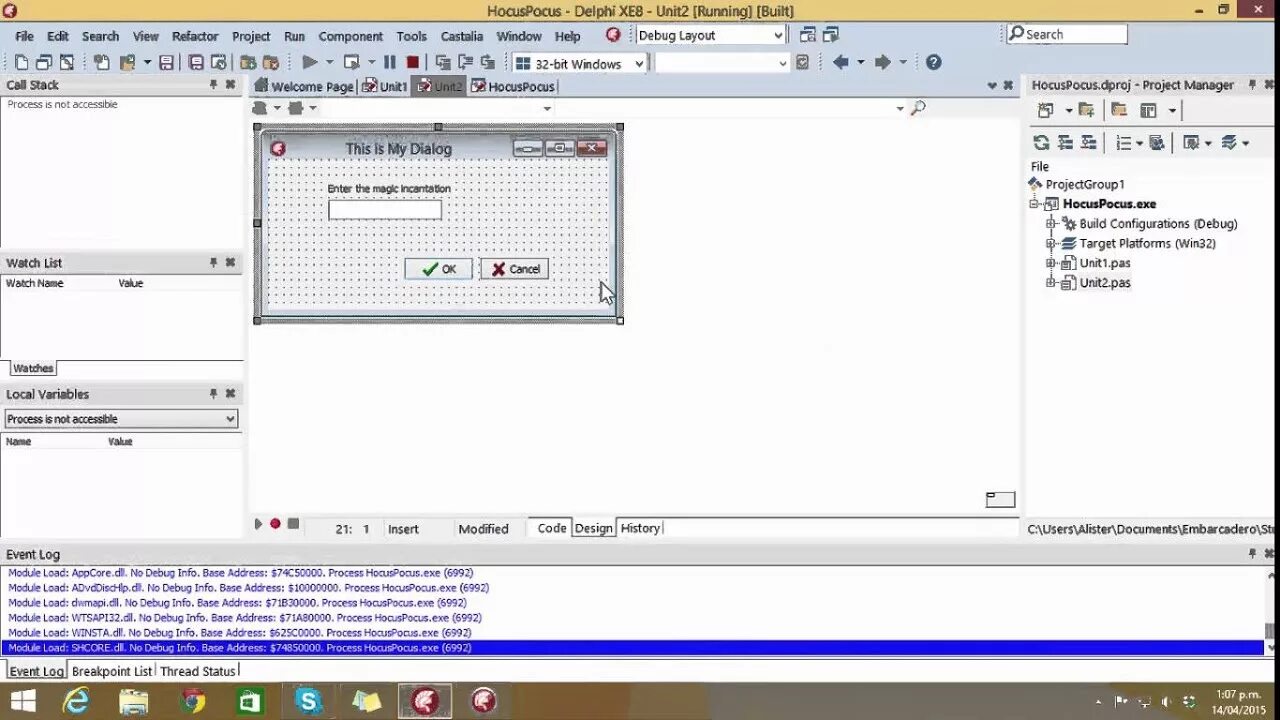The width and height of the screenshot is (1280, 720).
Task: Open the Component menu
Action: pos(350,36)
